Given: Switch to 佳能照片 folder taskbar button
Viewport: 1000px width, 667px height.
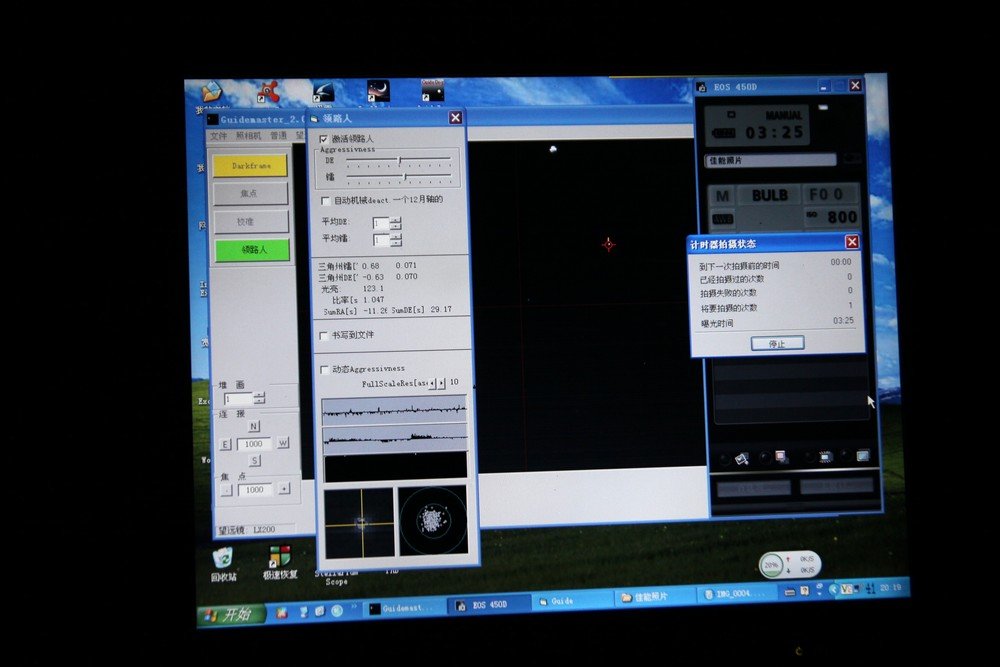Looking at the screenshot, I should (656, 597).
